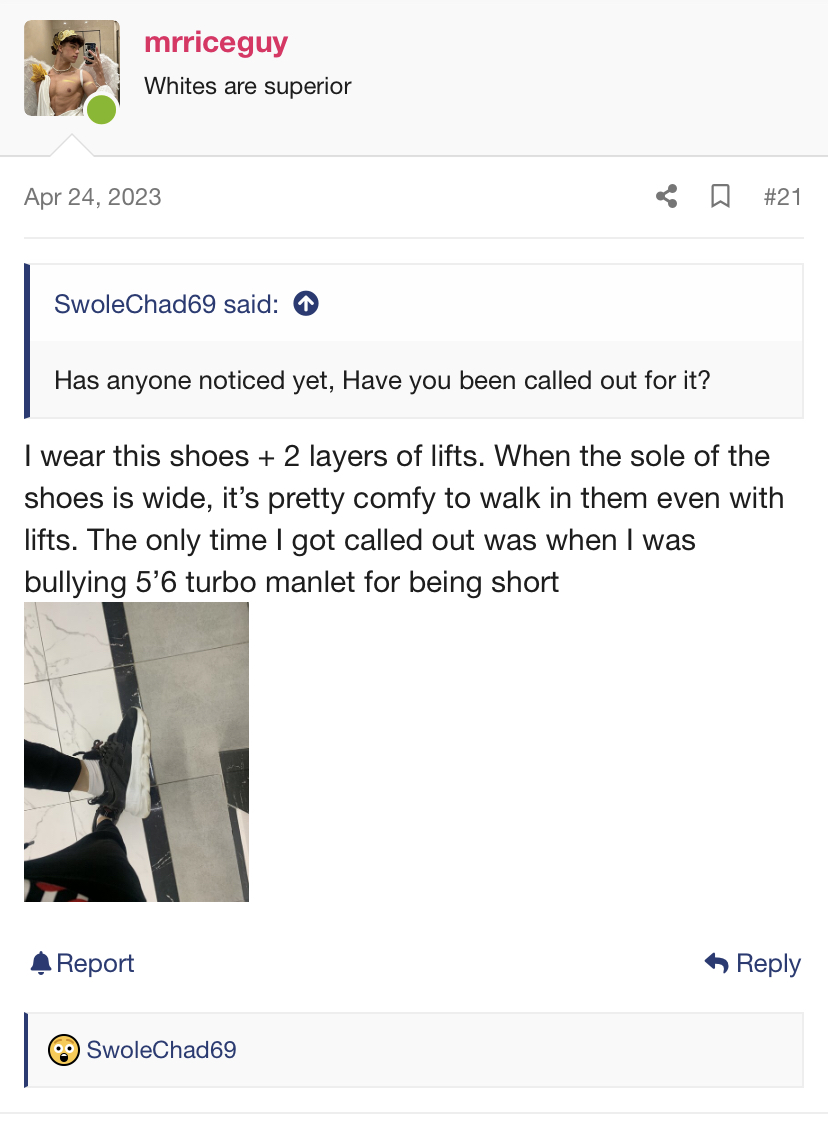Viewport: 828px width, 1123px height.
Task: Click the green online status indicator
Action: pos(102,110)
